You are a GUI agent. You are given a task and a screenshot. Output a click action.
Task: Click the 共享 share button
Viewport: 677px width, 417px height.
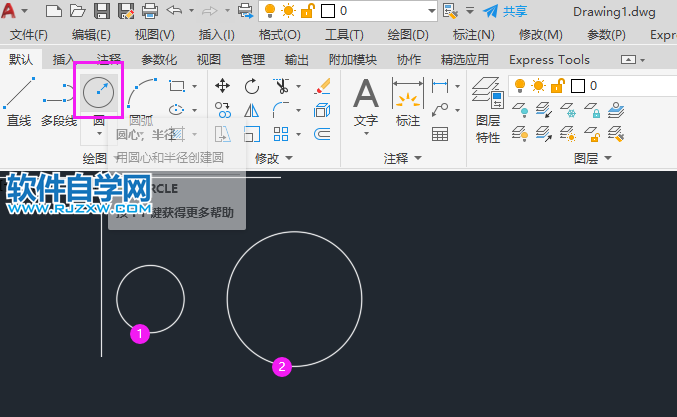(x=505, y=11)
